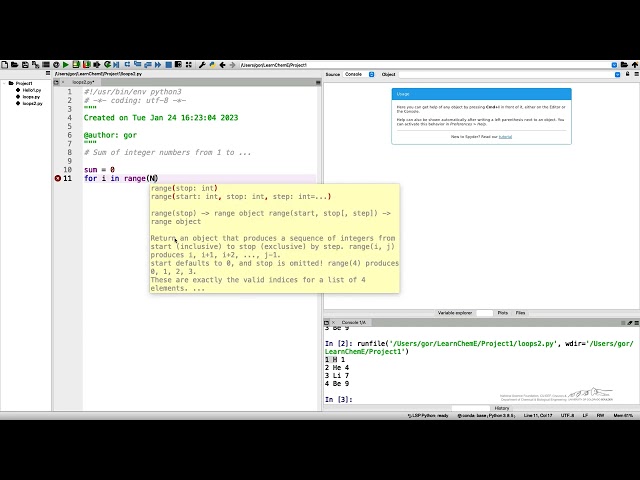The height and width of the screenshot is (480, 640).
Task: Open the Help pane options hamburger menu
Action: tap(636, 74)
